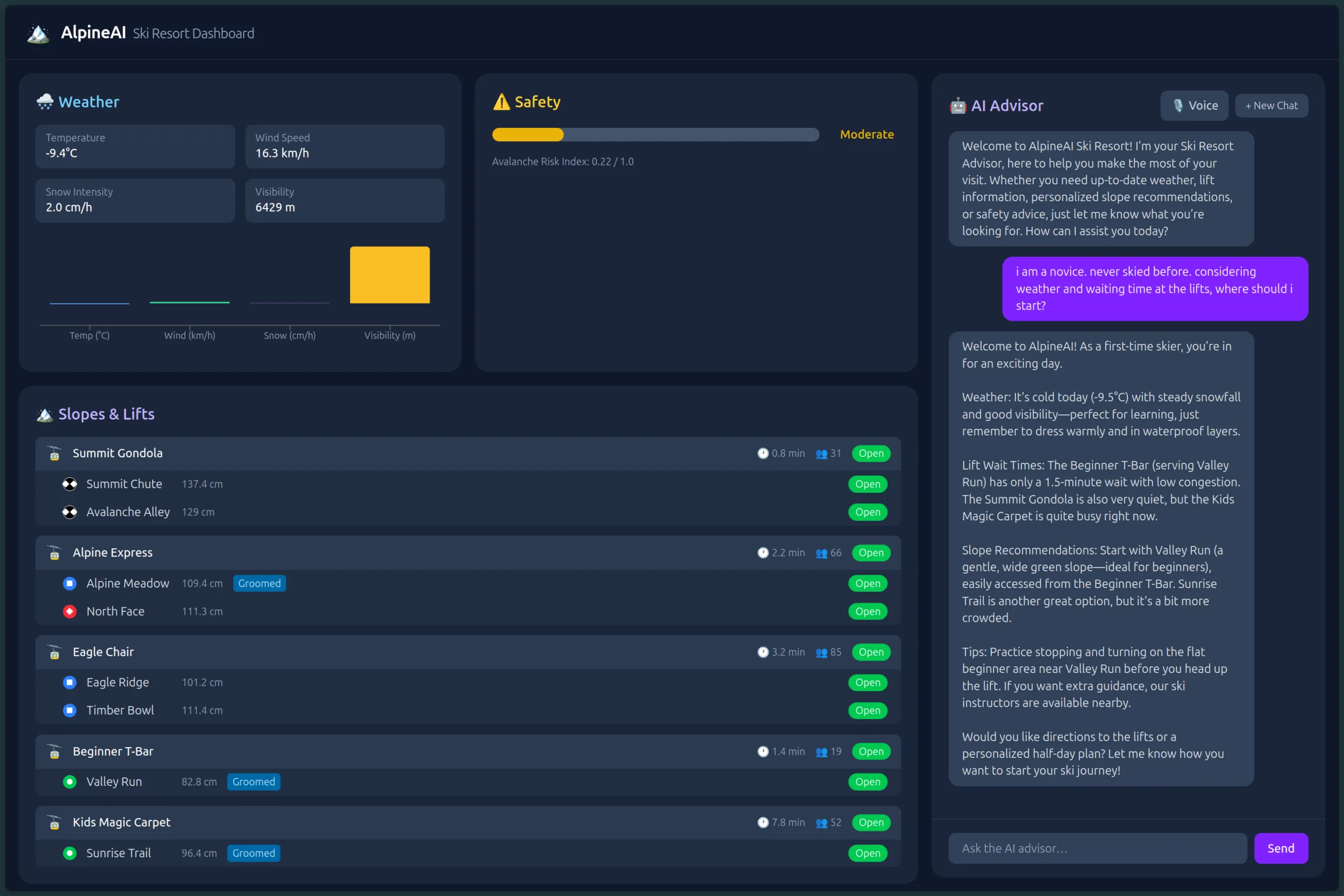Select the Summit Chute slope row
This screenshot has width=1344, height=896.
click(468, 484)
